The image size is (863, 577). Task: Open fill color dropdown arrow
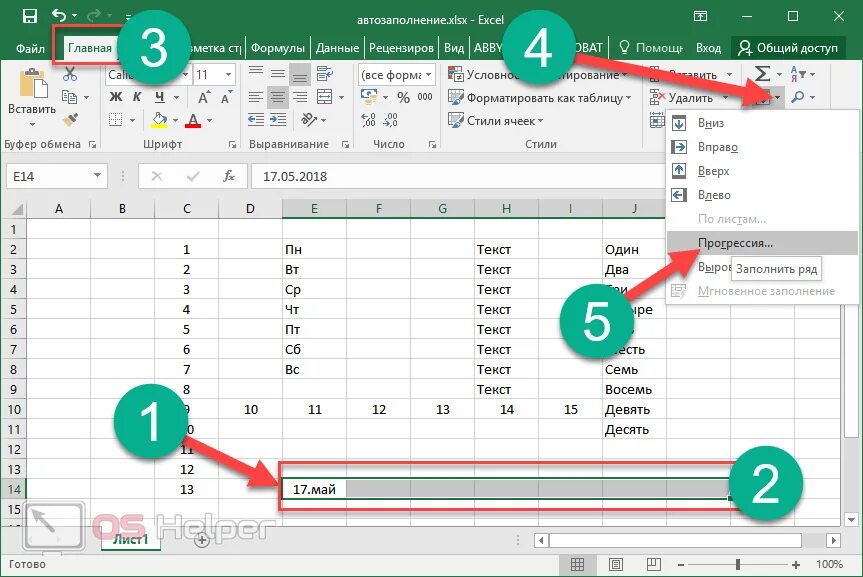tap(176, 120)
